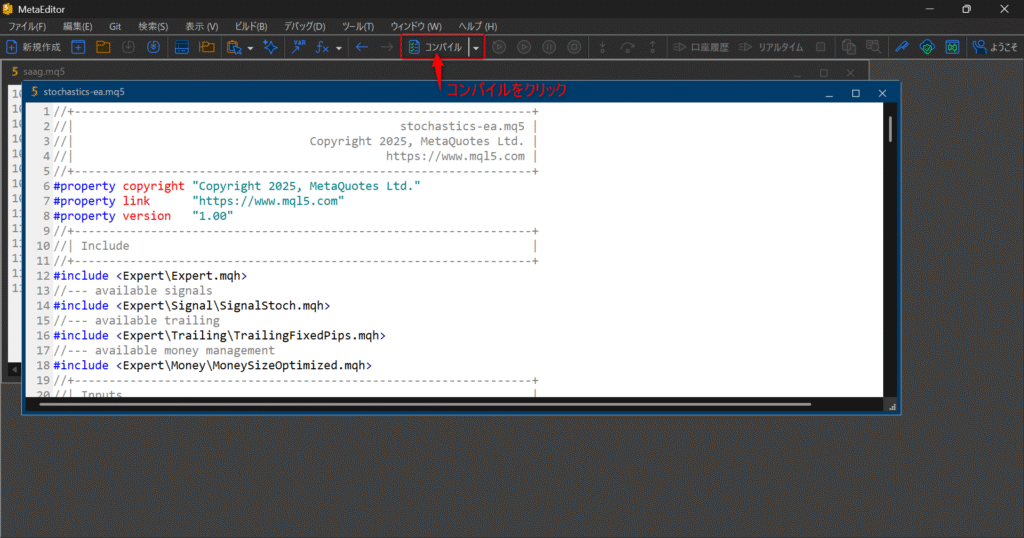The image size is (1024, 538).
Task: Open the ビルド(B) menu
Action: (251, 26)
